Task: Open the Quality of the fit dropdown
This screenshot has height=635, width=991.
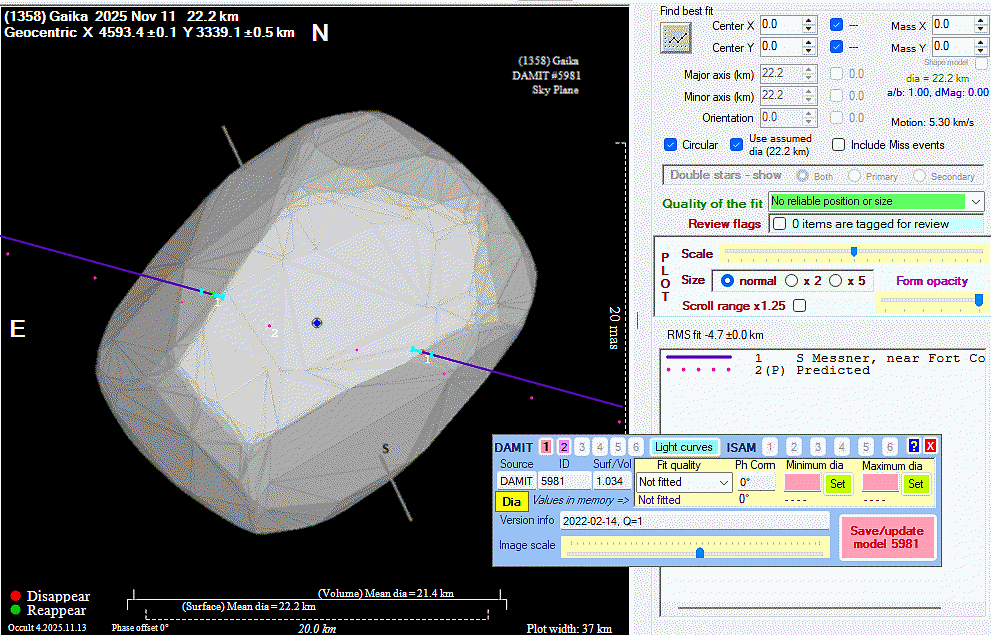Action: point(976,202)
